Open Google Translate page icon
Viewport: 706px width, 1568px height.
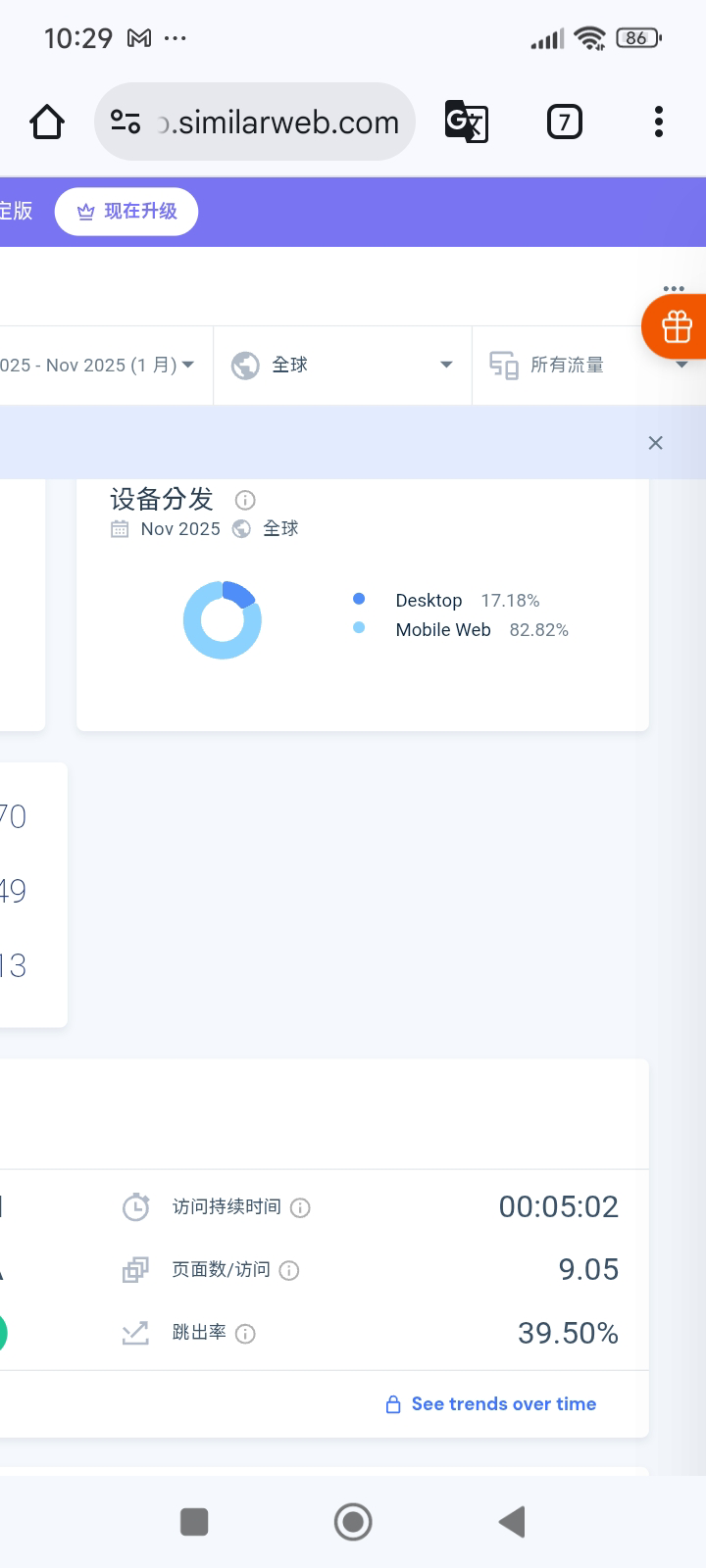466,122
